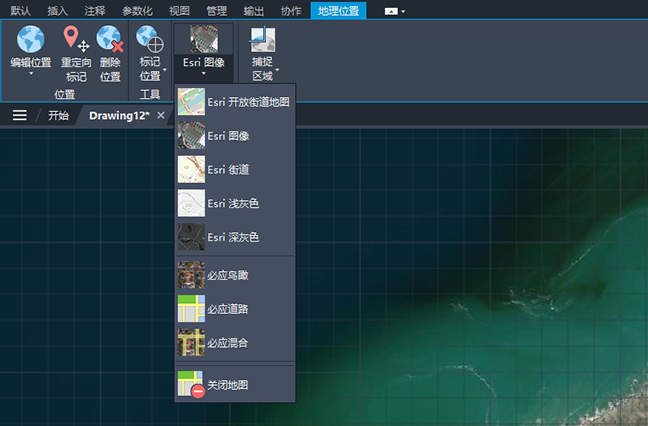Expand the 编辑位置 dropdown arrow
Image resolution: width=648 pixels, height=426 pixels.
click(31, 74)
